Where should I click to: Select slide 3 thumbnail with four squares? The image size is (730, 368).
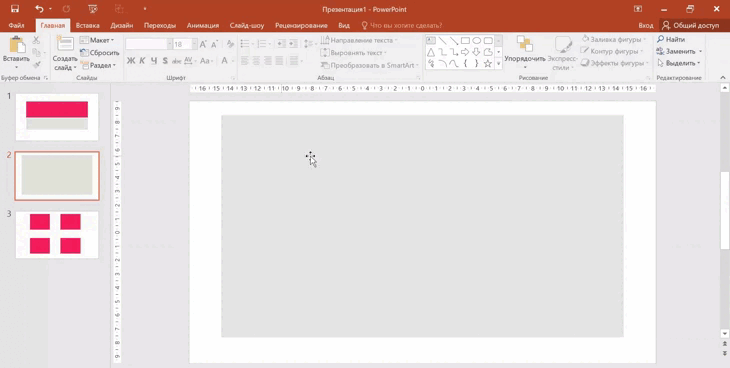point(57,234)
